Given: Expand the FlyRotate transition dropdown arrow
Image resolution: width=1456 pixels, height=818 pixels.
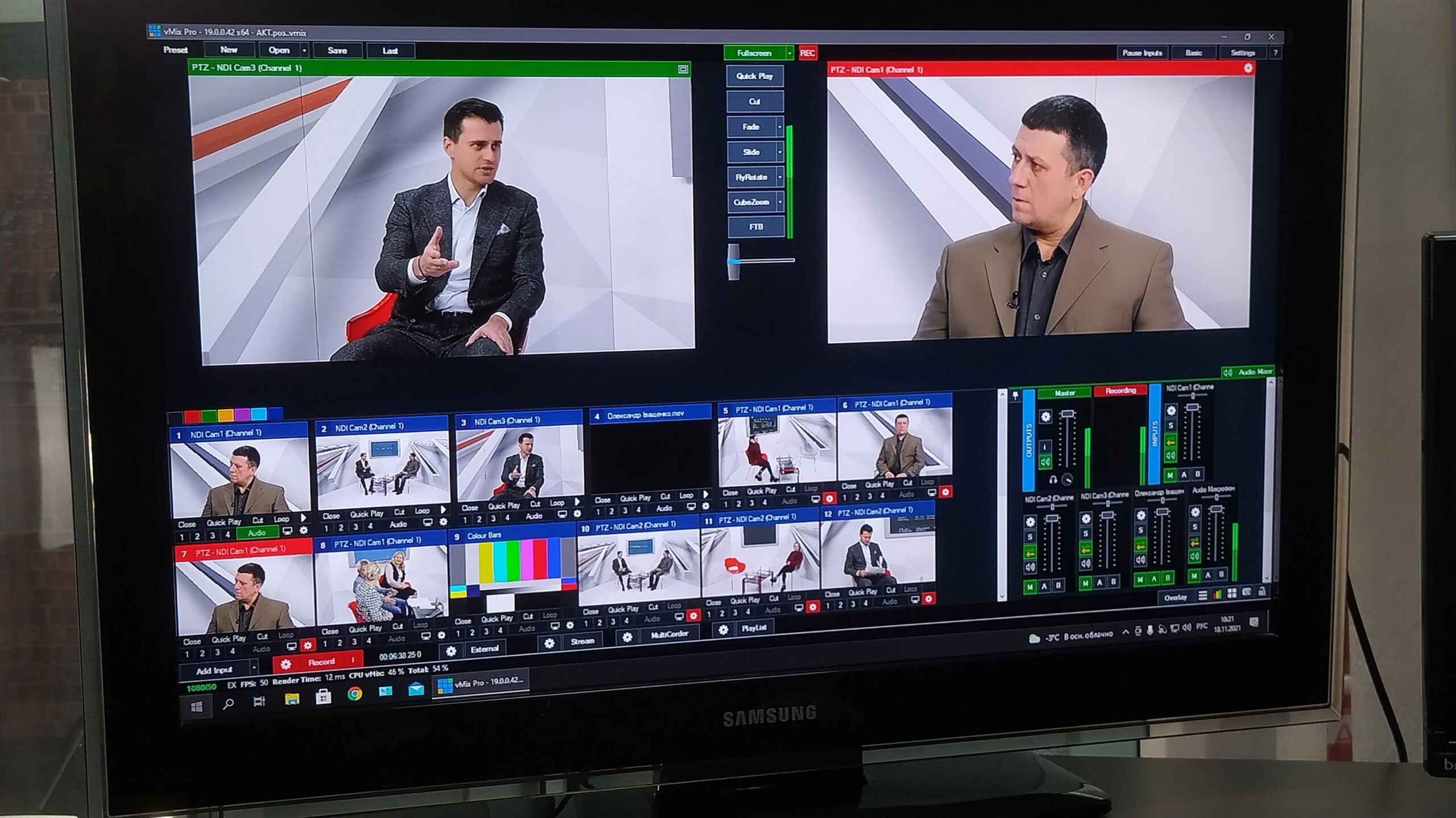Looking at the screenshot, I should point(780,177).
